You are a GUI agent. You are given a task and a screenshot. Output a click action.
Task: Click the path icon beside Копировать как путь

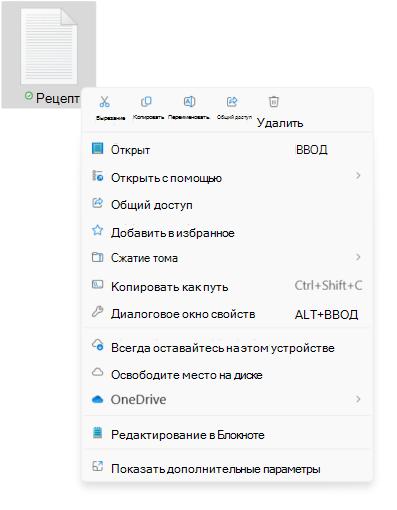97,284
